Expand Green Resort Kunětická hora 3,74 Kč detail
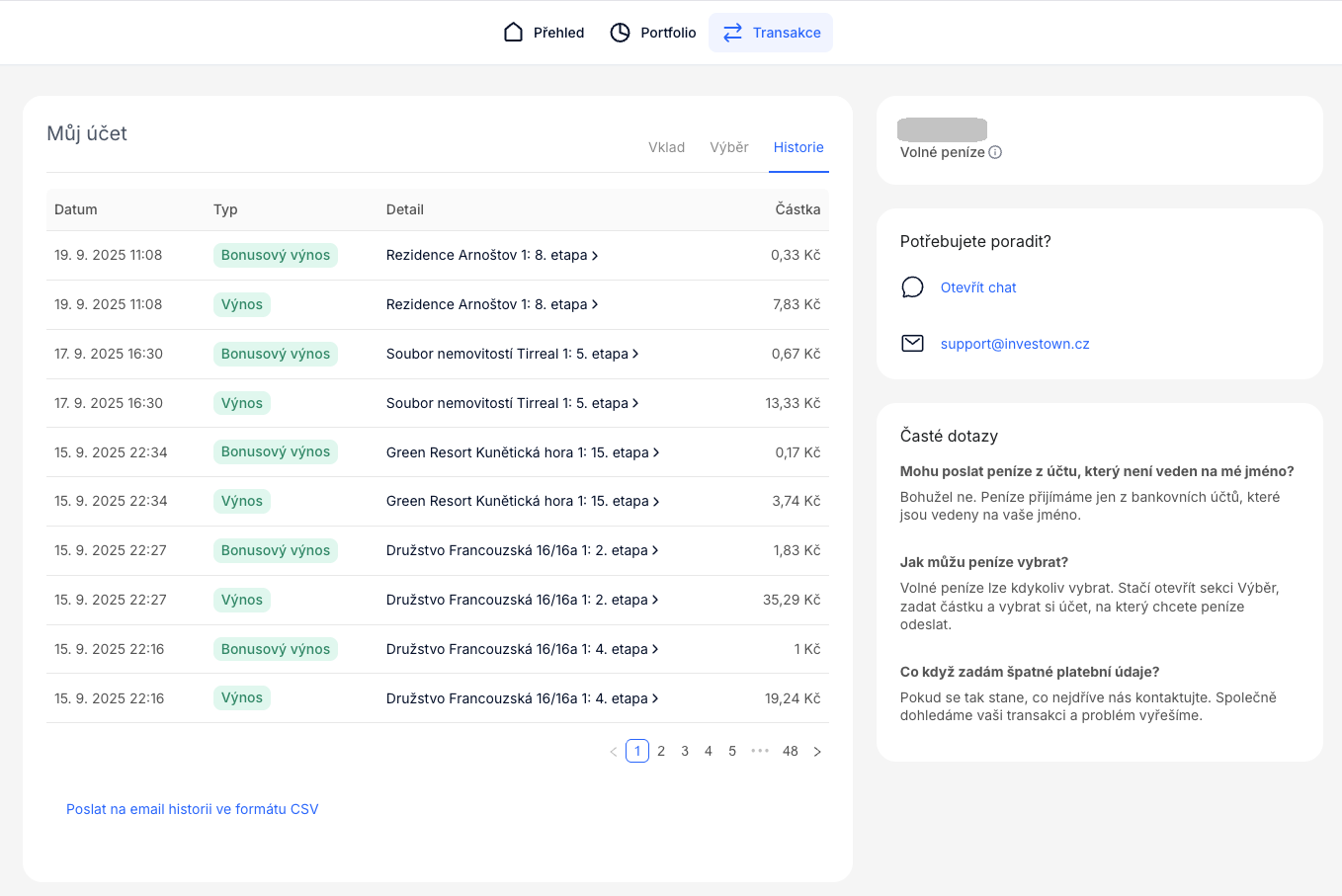1342x896 pixels. [522, 501]
